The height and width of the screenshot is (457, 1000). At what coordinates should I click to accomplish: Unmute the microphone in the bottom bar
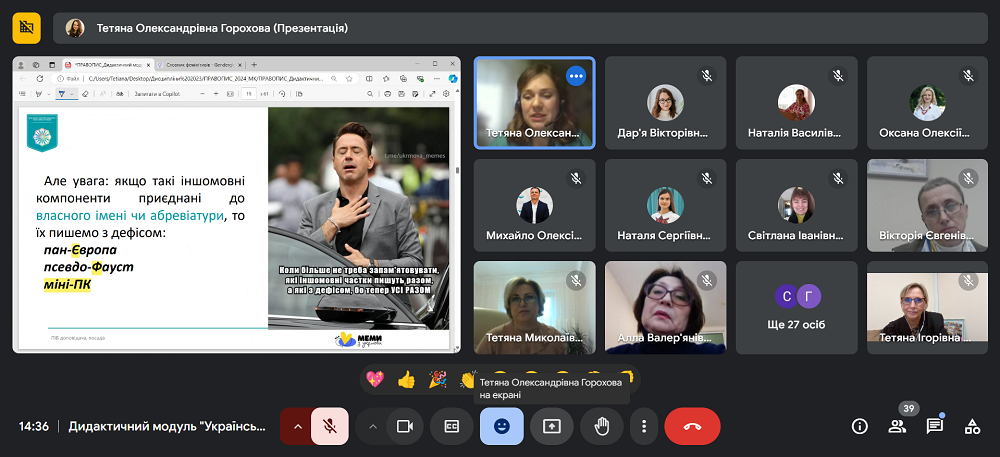[x=329, y=426]
